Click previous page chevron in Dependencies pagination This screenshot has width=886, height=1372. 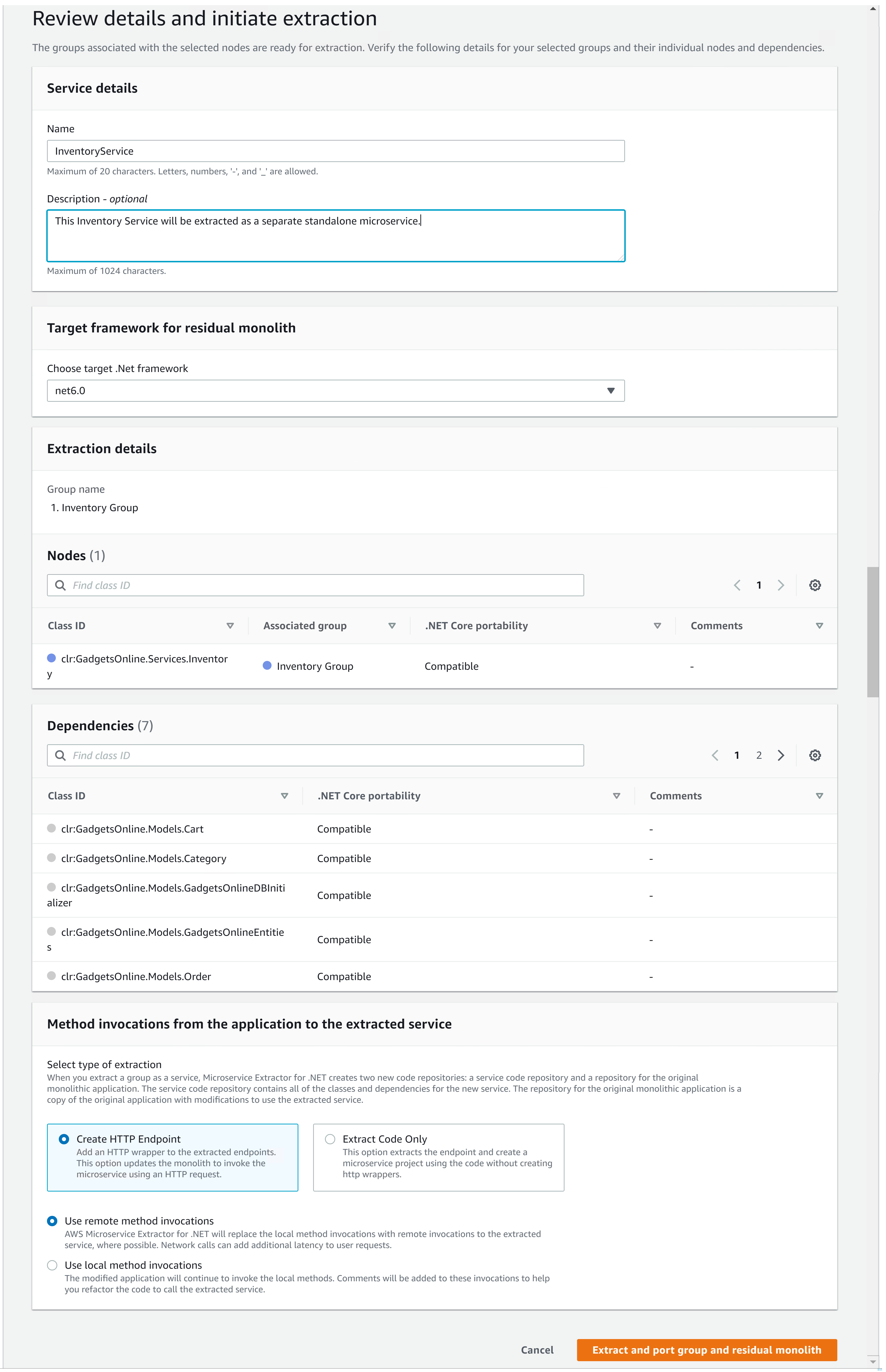[715, 755]
